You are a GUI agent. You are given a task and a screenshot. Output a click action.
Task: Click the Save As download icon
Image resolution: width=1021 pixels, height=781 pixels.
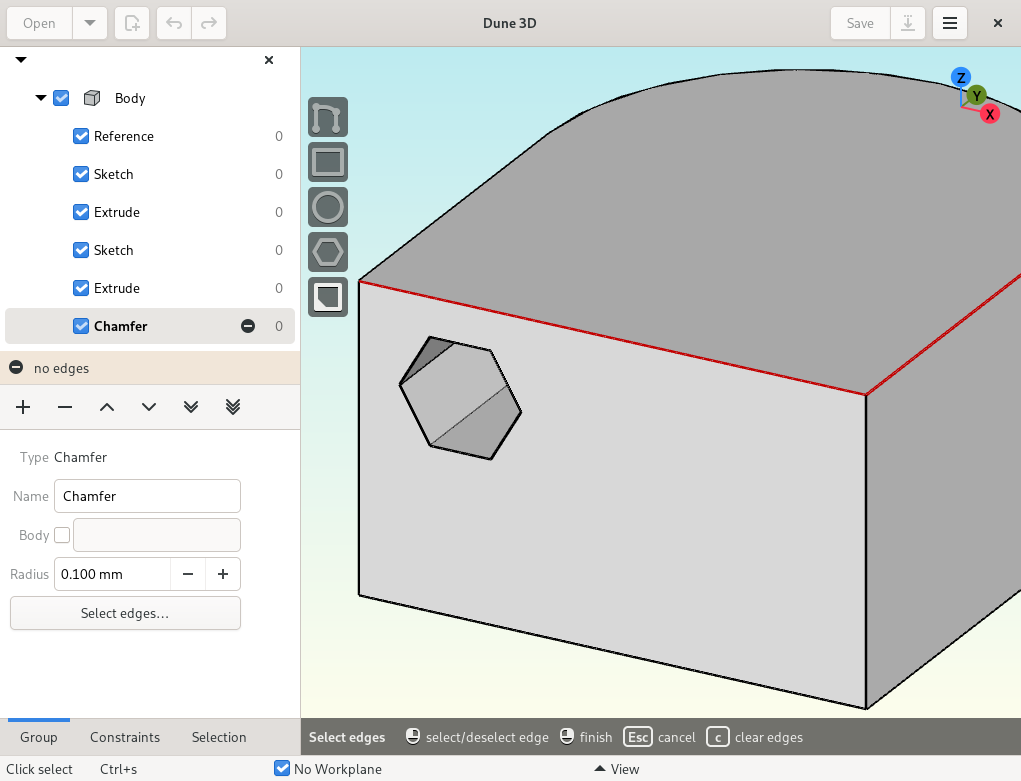coord(908,23)
